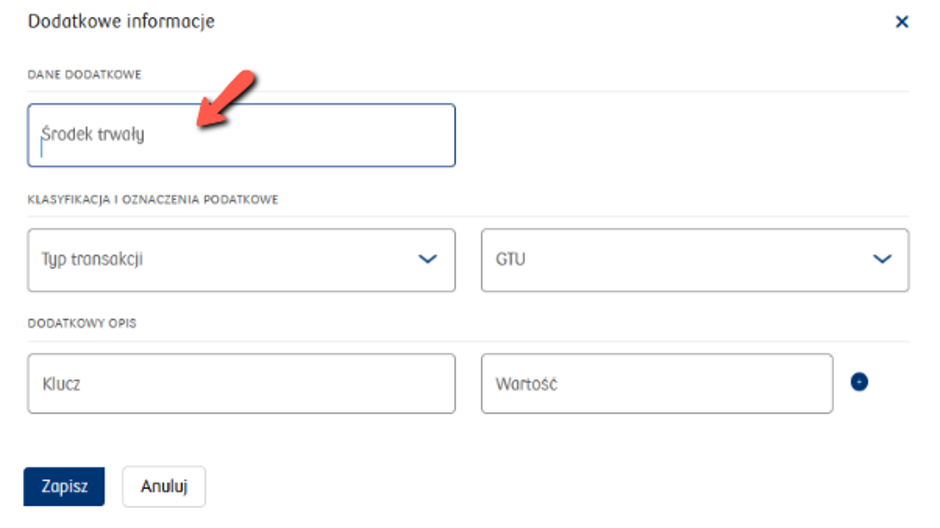
Task: Click the GTU placeholder label
Action: [510, 260]
